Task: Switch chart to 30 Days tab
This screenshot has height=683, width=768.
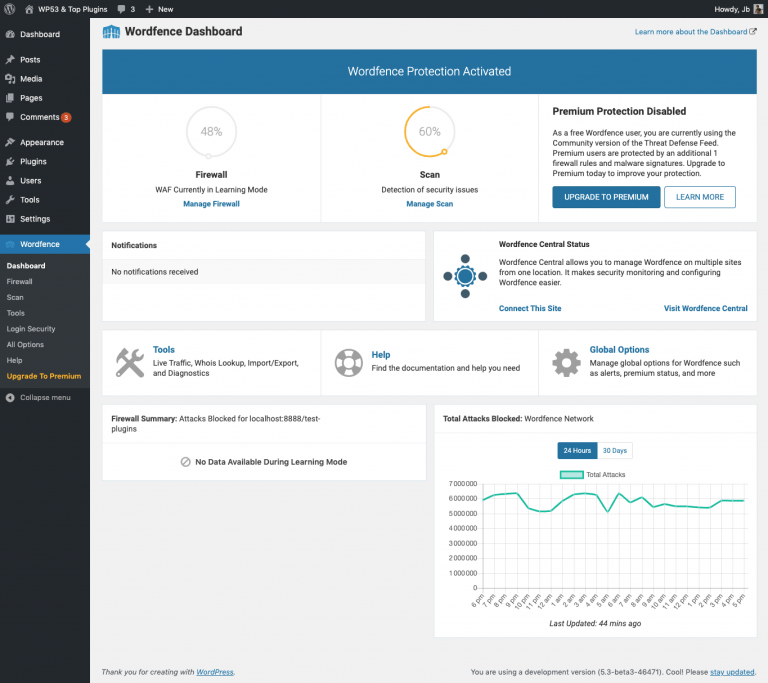Action: pyautogui.click(x=615, y=450)
